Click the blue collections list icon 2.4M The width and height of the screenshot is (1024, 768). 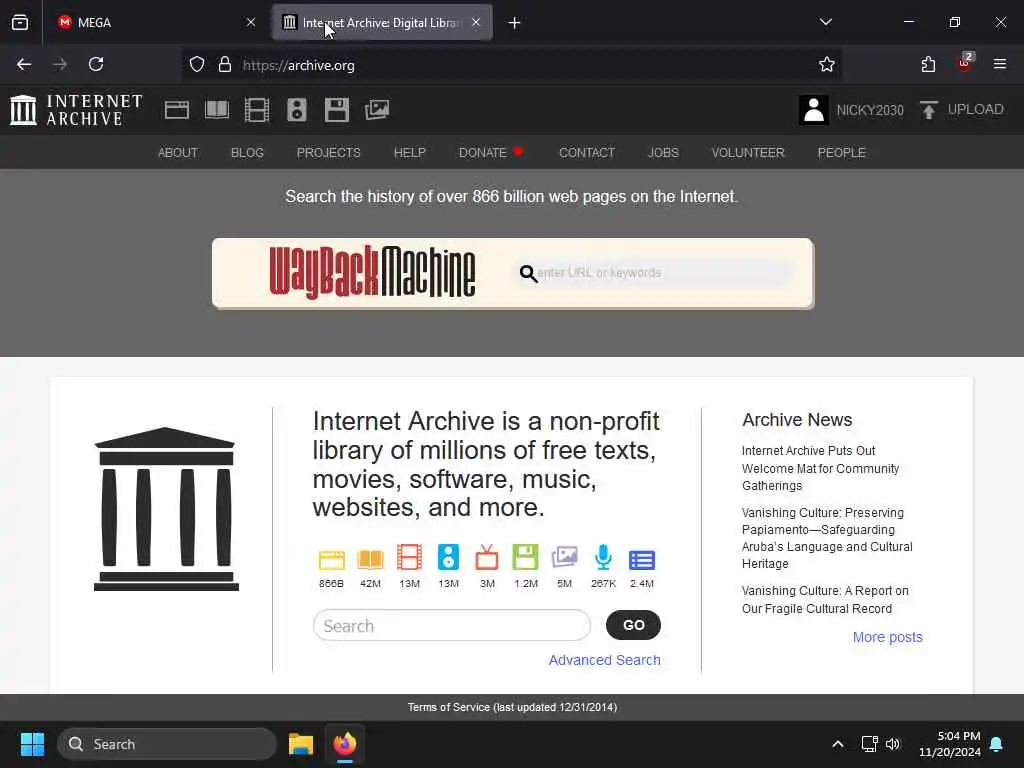[642, 560]
